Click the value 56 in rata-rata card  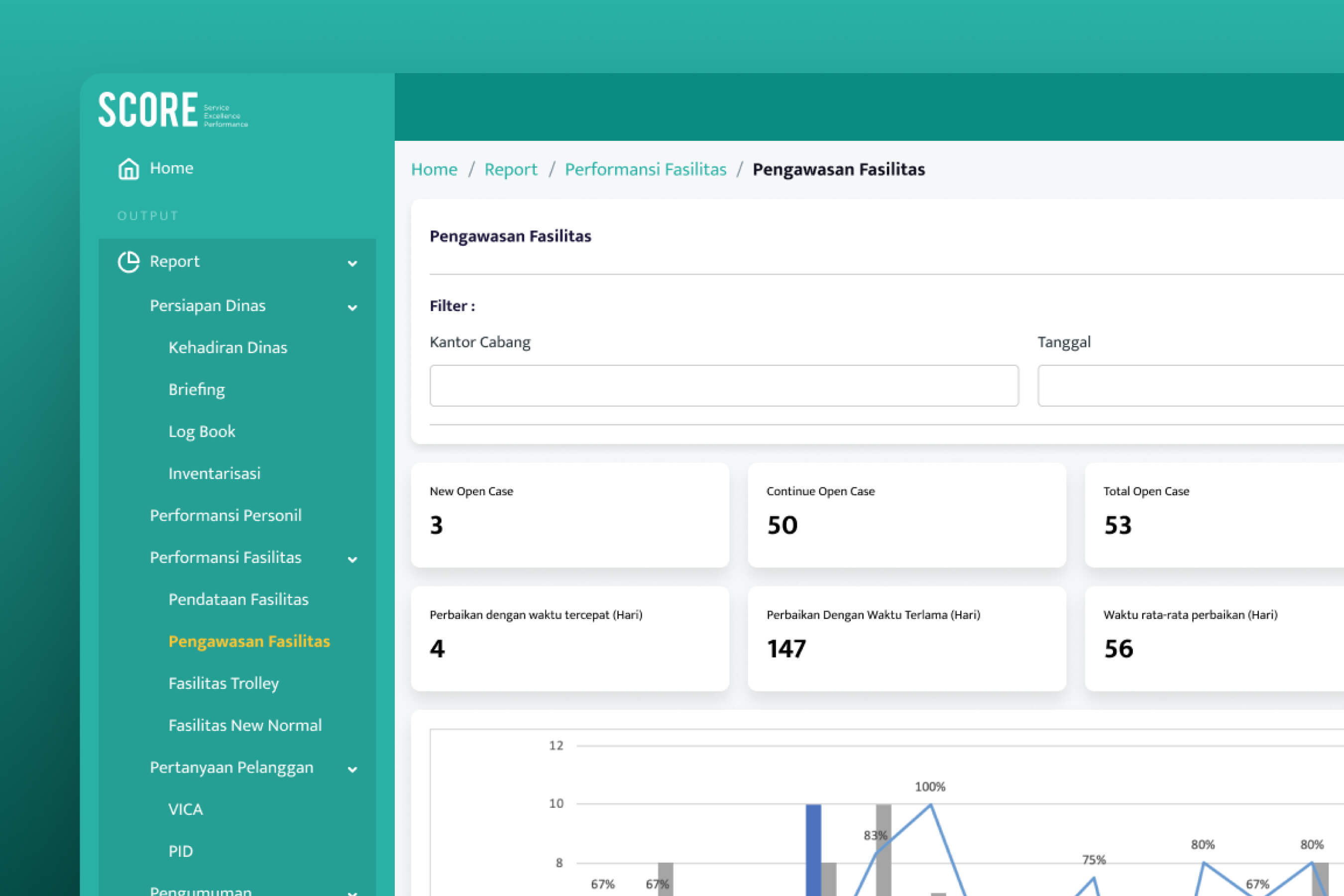1119,649
